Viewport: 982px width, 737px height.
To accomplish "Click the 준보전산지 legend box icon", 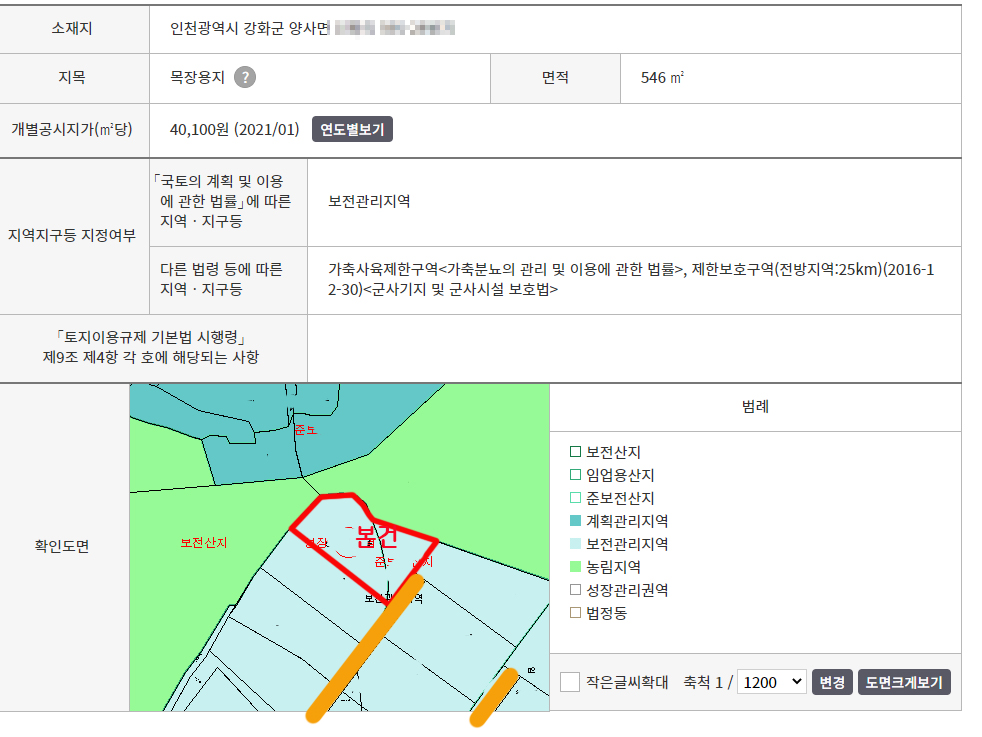I will click(x=575, y=498).
